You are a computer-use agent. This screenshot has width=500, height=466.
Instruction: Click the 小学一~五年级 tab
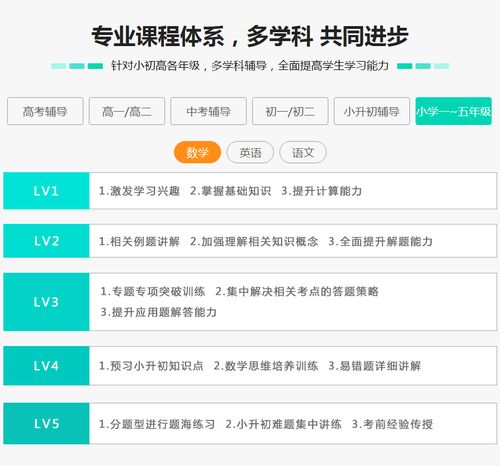point(453,111)
